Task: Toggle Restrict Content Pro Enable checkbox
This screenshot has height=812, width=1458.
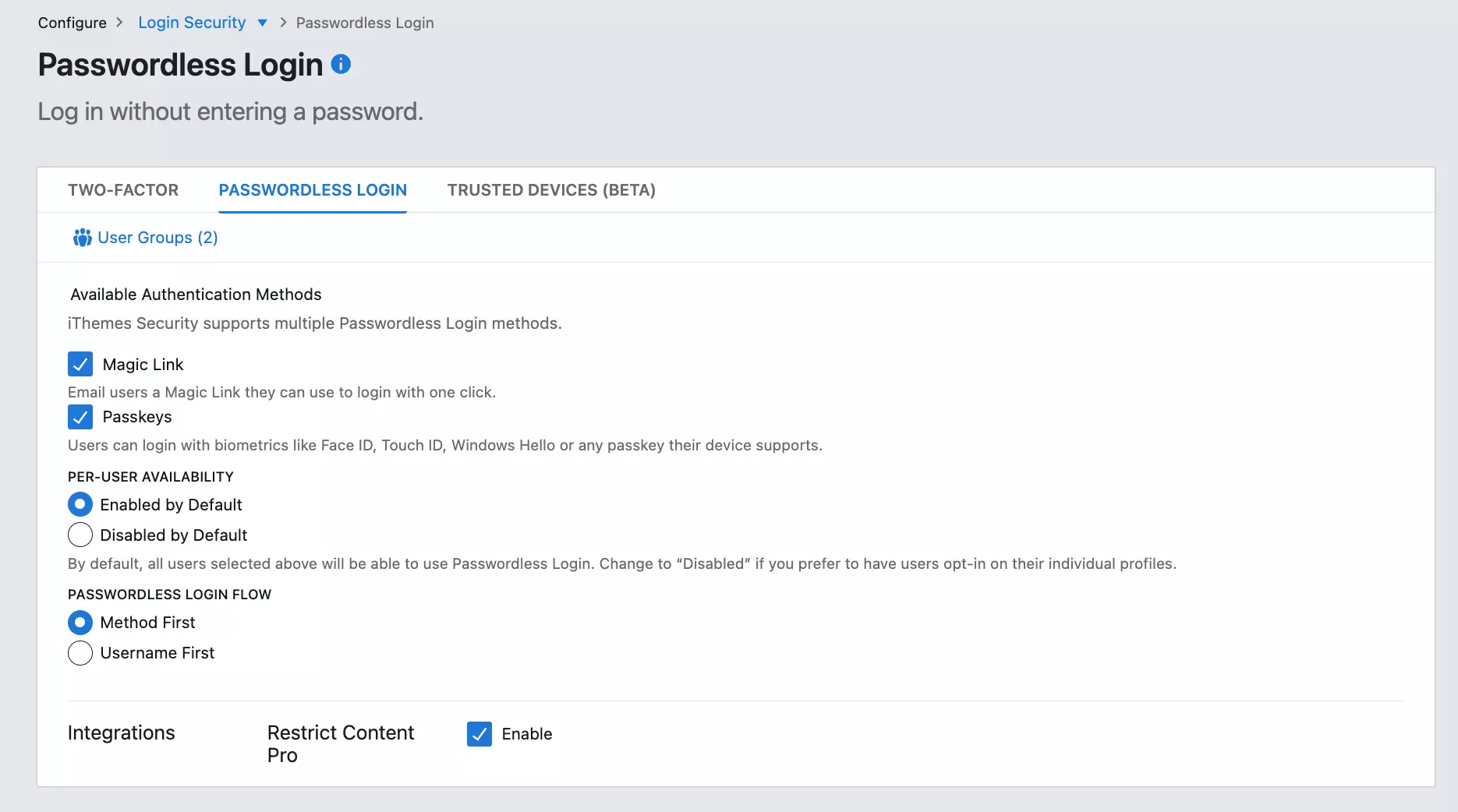Action: (x=480, y=734)
